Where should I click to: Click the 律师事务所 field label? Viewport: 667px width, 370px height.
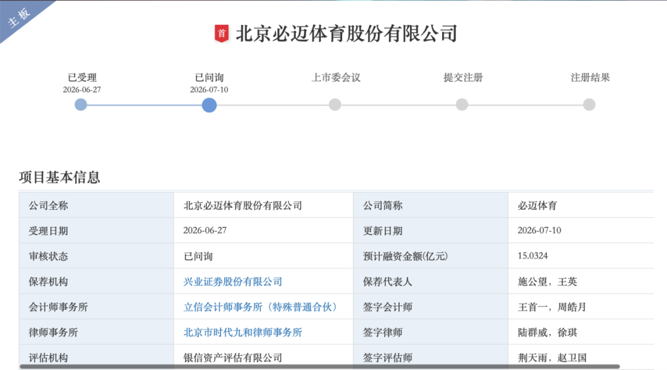pos(53,333)
